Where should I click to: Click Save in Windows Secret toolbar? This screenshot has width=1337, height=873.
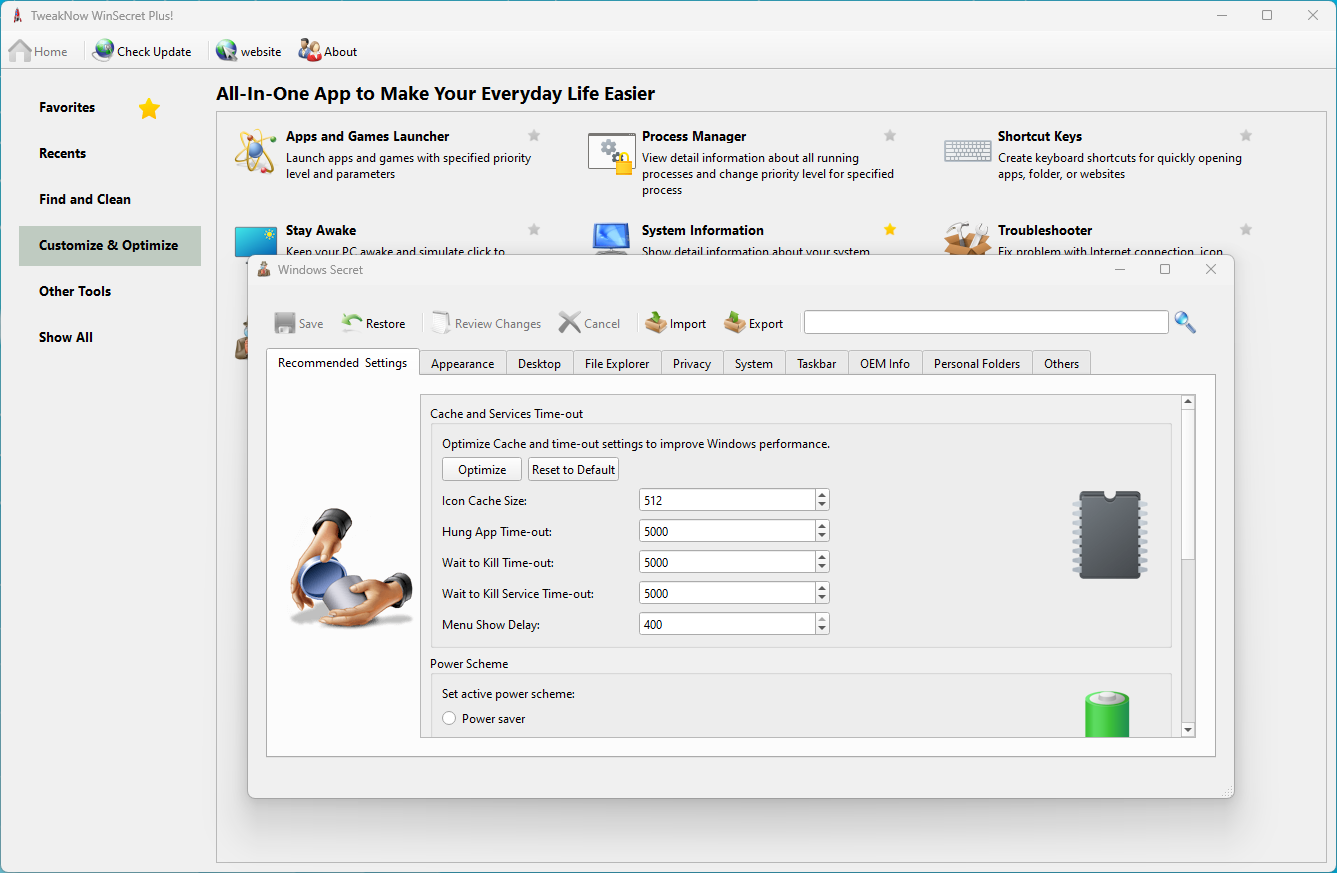click(299, 323)
